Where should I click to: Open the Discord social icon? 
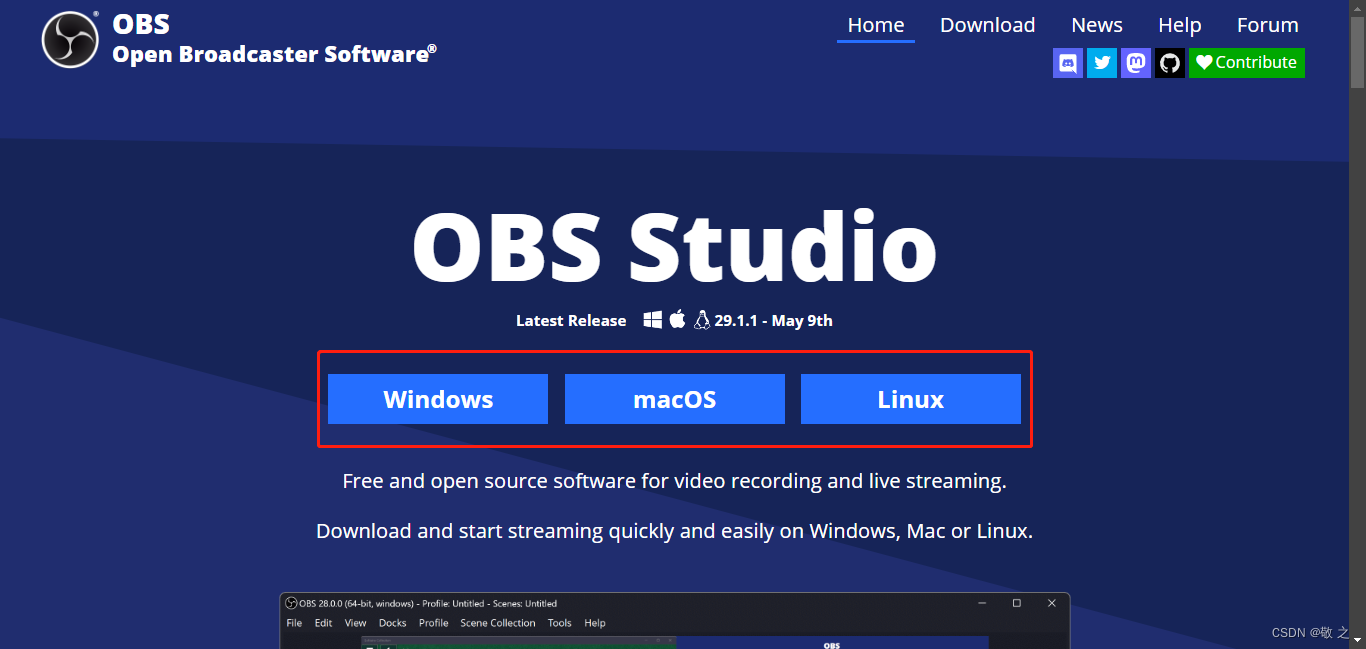click(1068, 63)
